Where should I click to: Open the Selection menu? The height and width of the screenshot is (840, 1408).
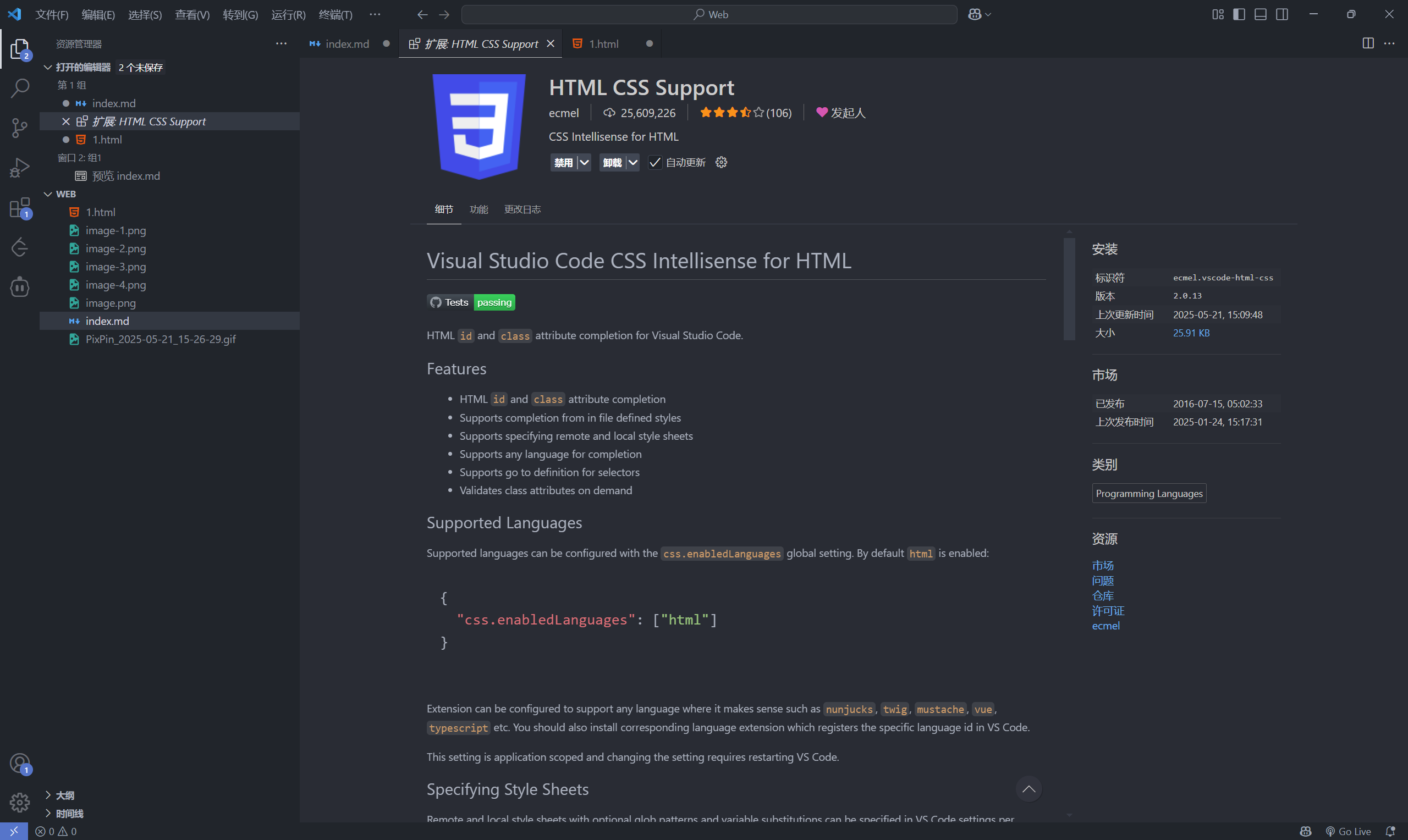[145, 15]
